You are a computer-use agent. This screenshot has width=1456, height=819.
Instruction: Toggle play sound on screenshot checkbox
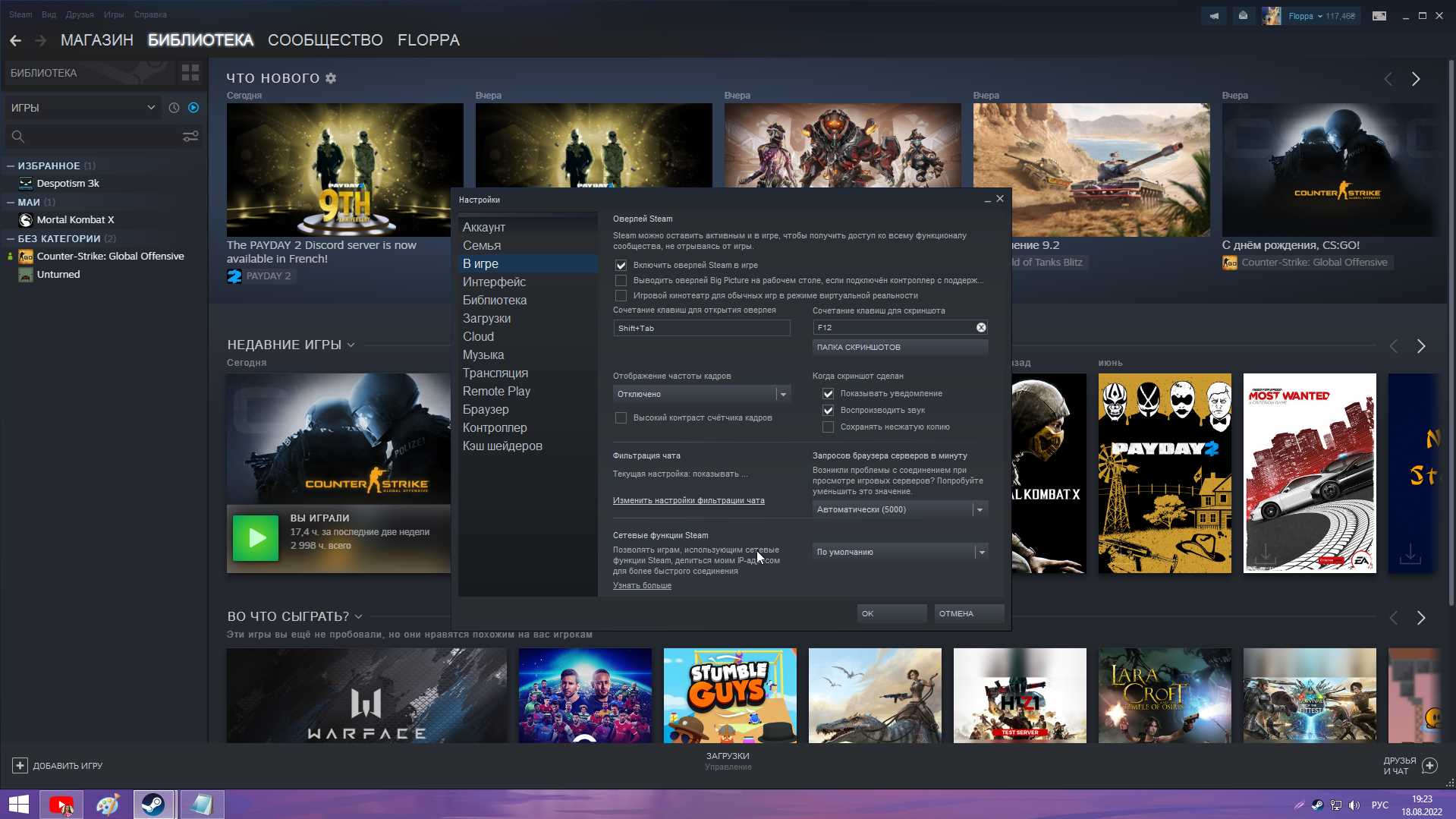click(x=828, y=411)
